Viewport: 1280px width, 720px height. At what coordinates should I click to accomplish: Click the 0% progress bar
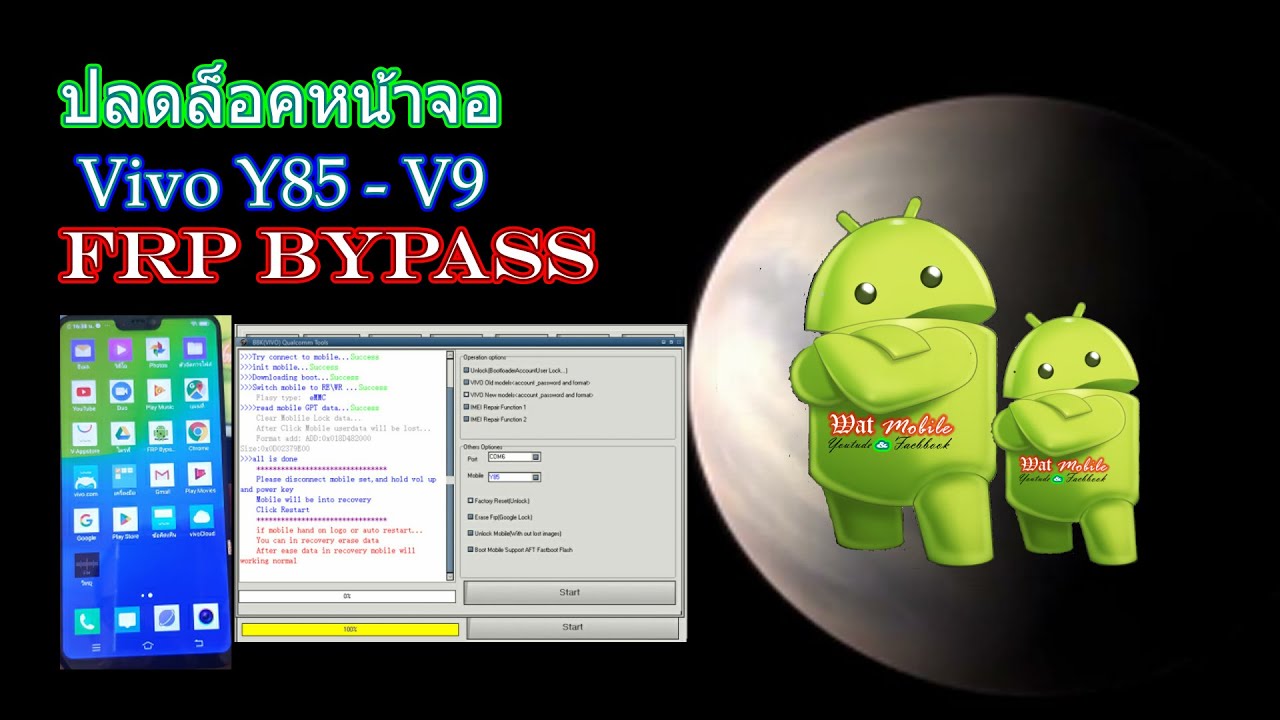click(346, 596)
